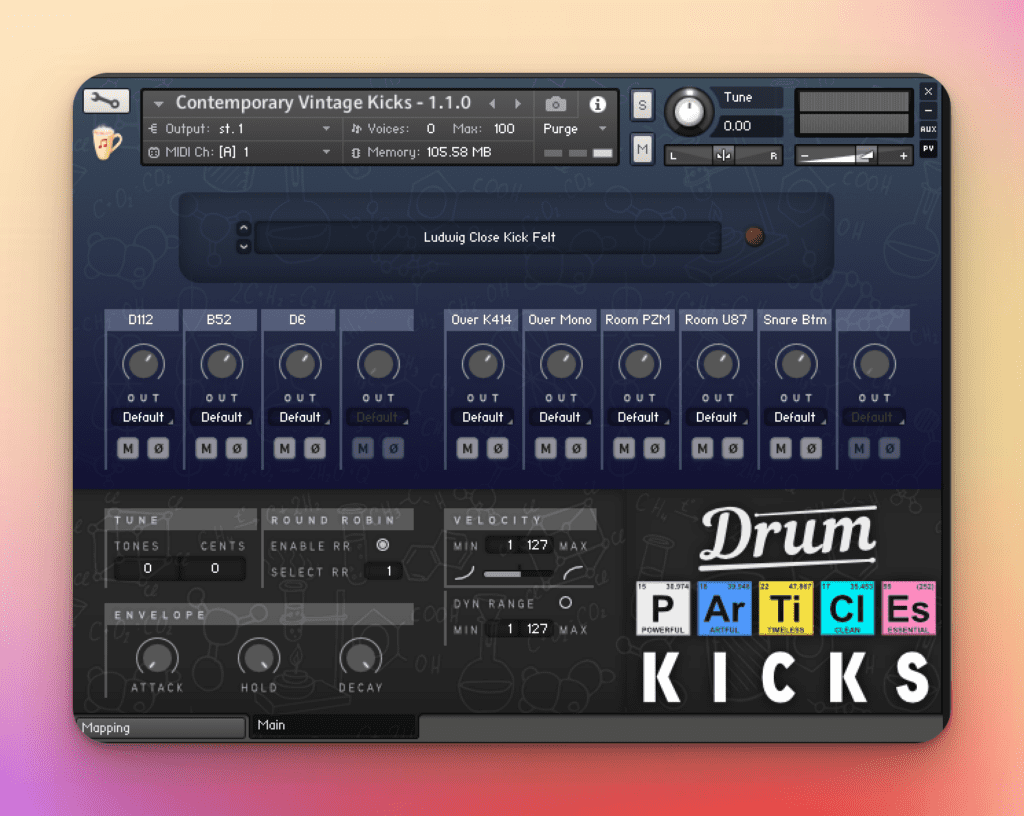Open the Output st. 1 dropdown
This screenshot has width=1024, height=816.
tap(240, 129)
